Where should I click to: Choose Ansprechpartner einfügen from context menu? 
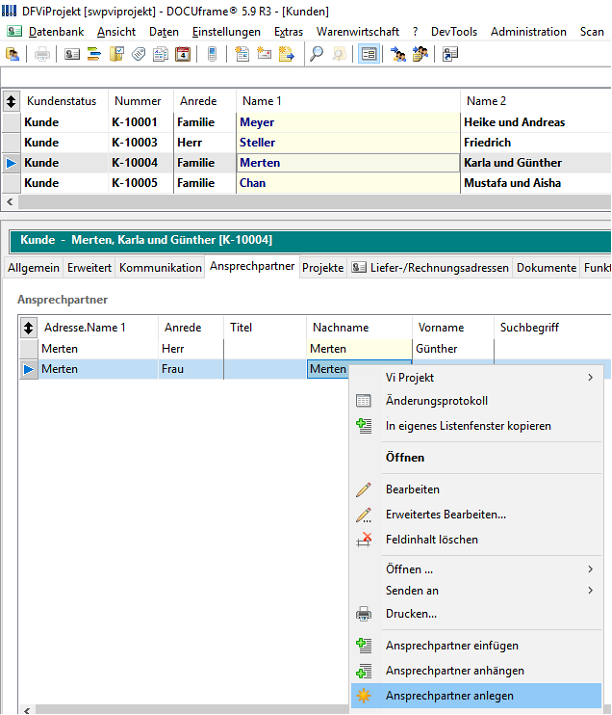click(x=476, y=646)
